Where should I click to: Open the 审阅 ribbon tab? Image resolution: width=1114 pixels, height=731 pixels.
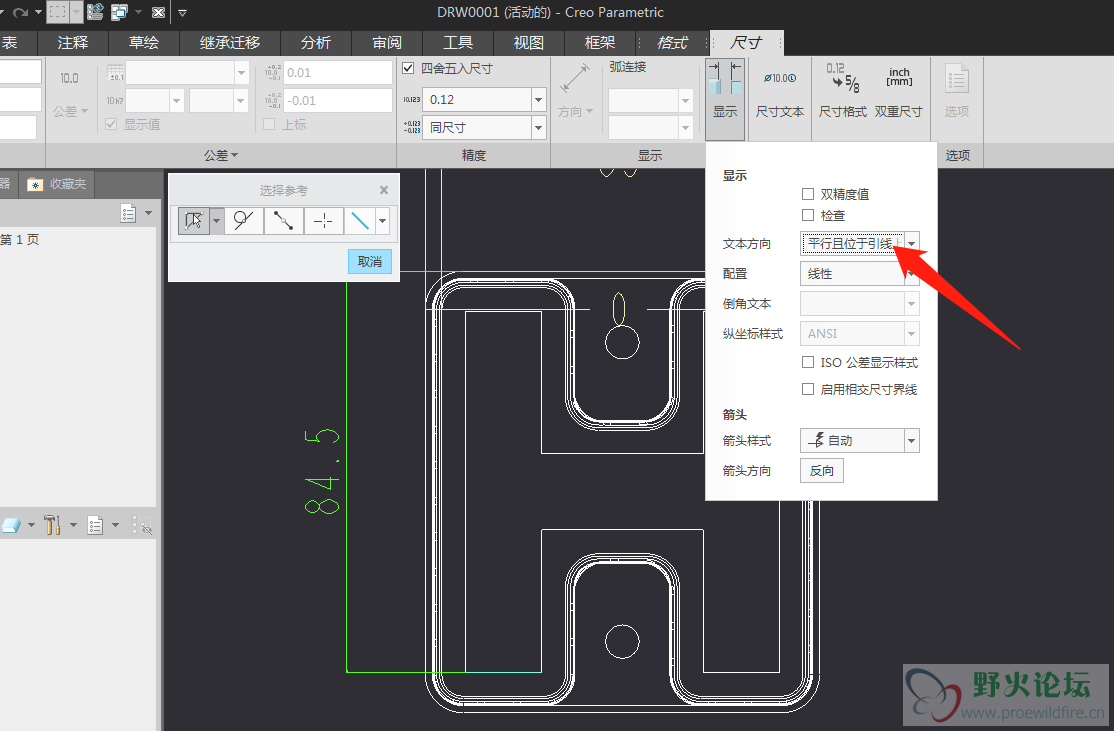(387, 43)
